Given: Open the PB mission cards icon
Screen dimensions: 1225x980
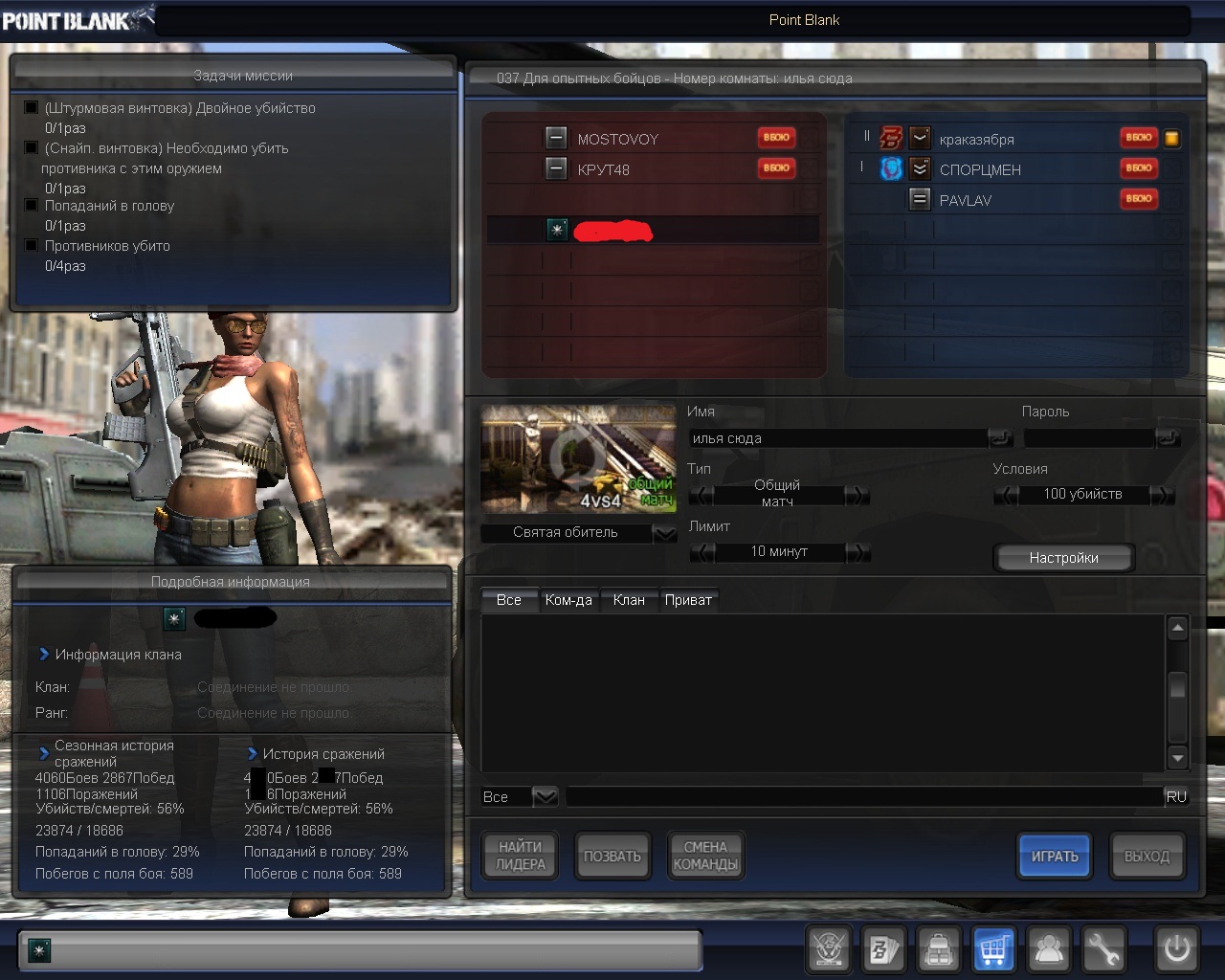Looking at the screenshot, I should click(883, 949).
